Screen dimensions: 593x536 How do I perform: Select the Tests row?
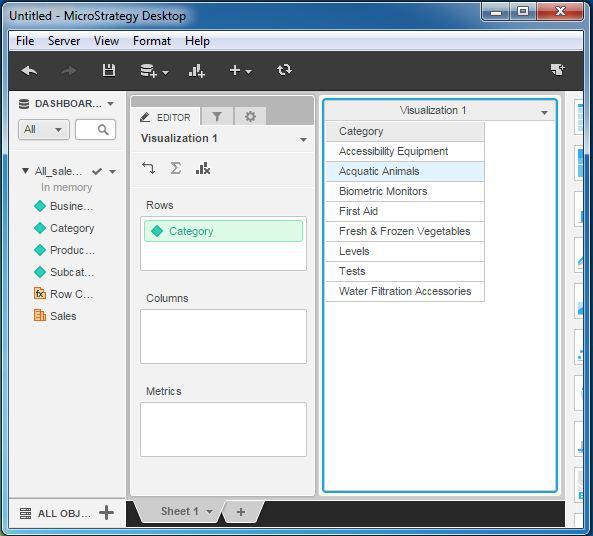pos(405,272)
